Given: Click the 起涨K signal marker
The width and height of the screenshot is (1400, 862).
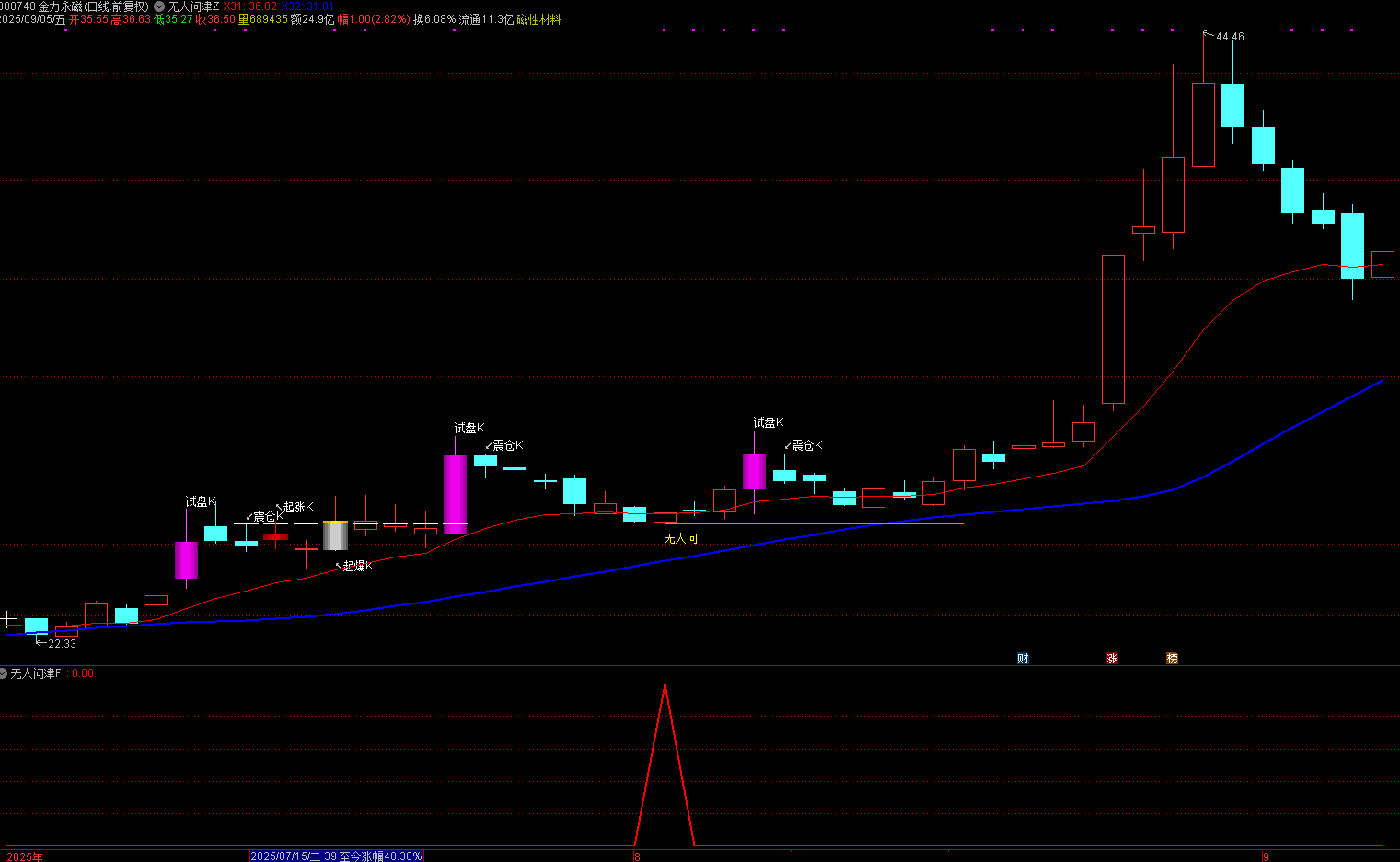Looking at the screenshot, I should (x=297, y=507).
